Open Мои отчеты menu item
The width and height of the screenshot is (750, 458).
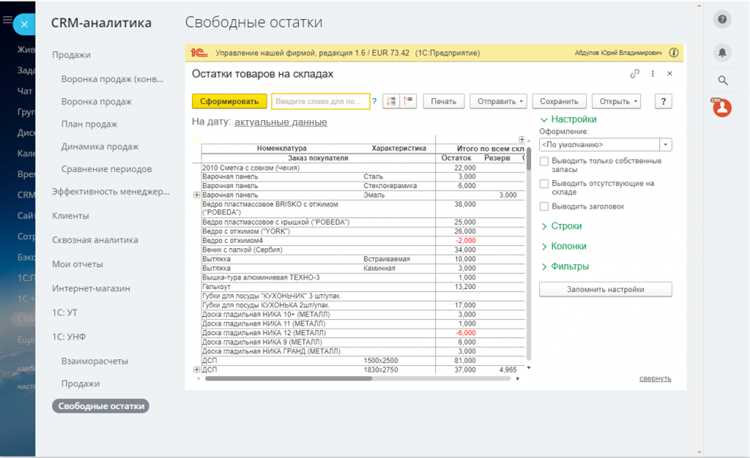pos(77,264)
